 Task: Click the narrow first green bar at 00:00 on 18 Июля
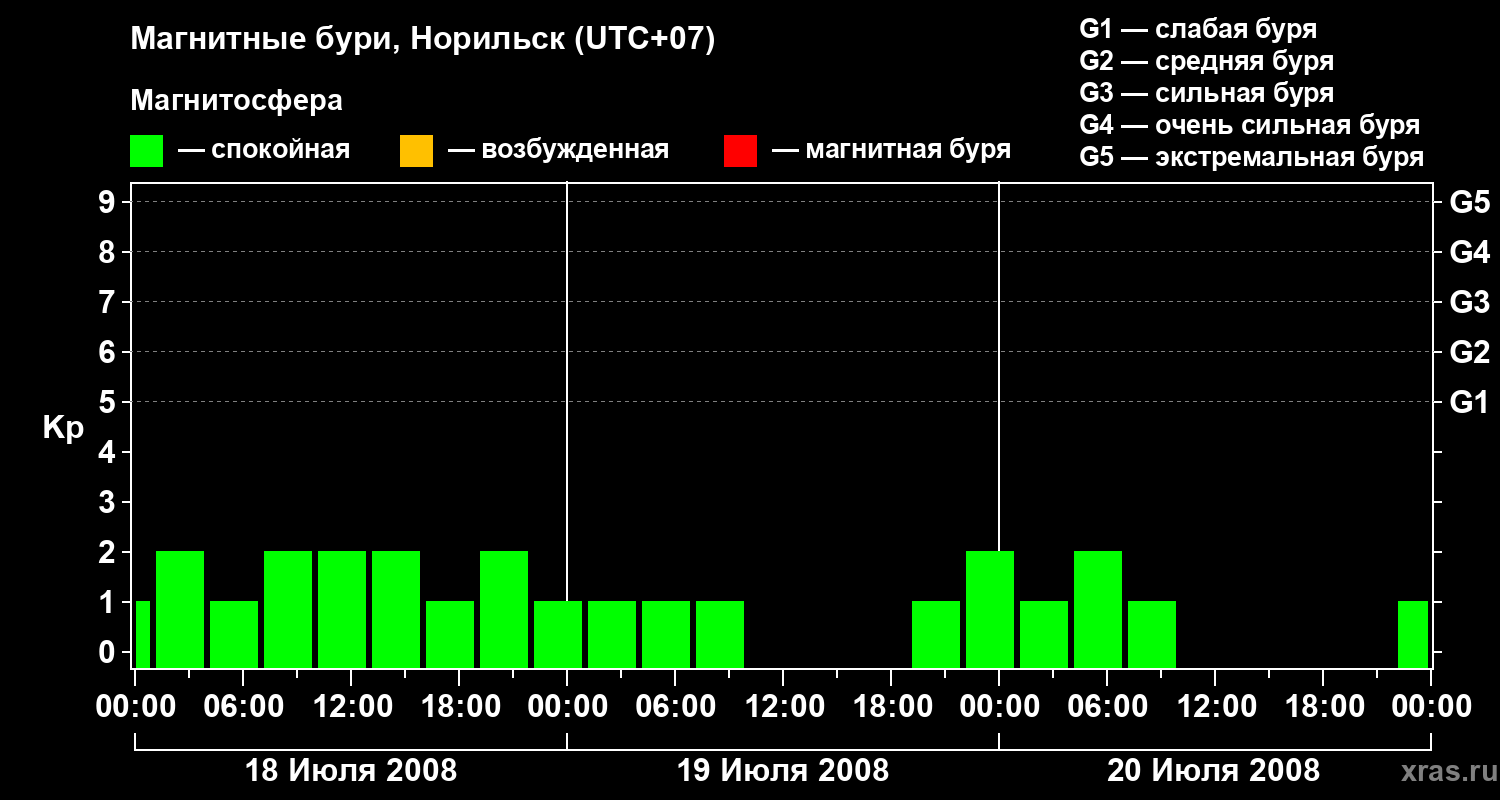[x=142, y=634]
